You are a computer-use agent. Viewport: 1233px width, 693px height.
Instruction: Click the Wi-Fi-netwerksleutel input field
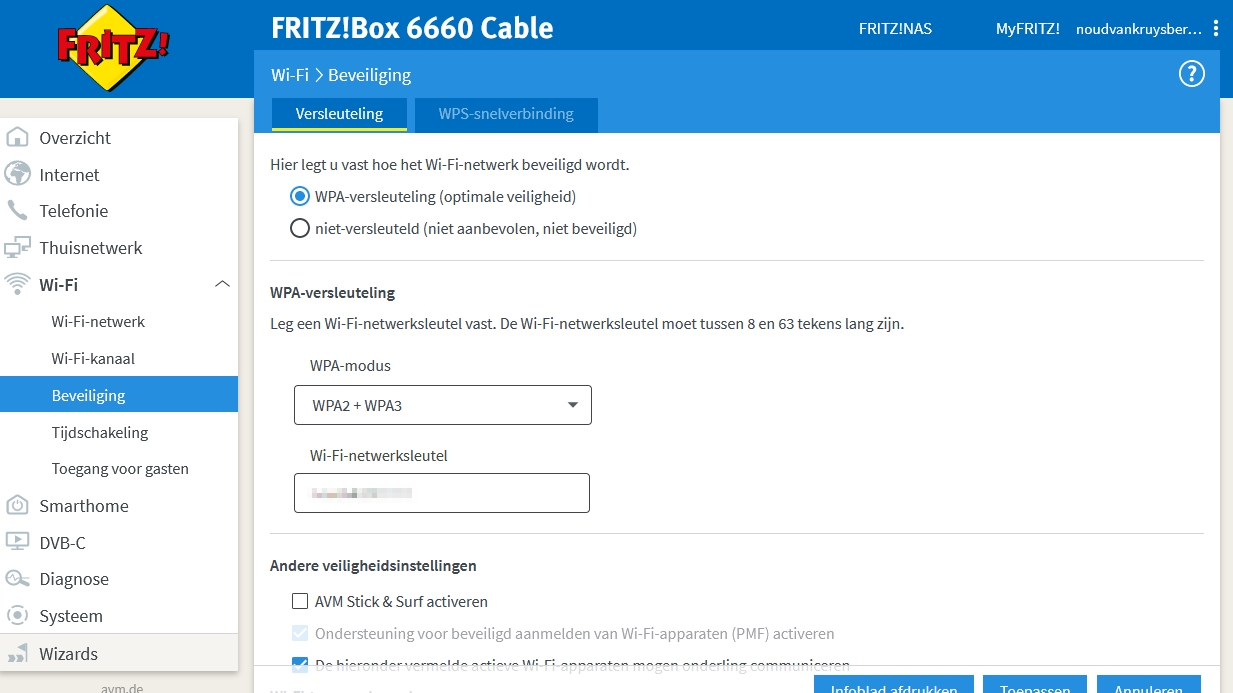[x=441, y=493]
